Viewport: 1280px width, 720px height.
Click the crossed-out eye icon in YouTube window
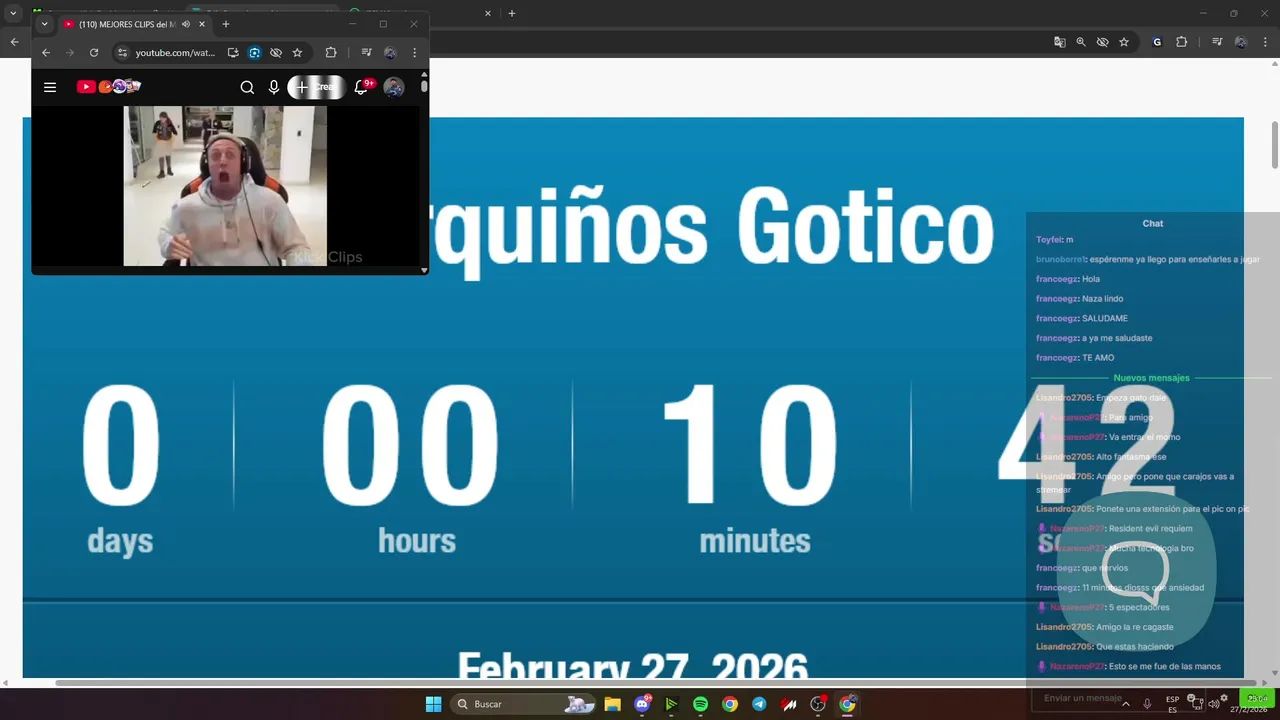click(276, 52)
